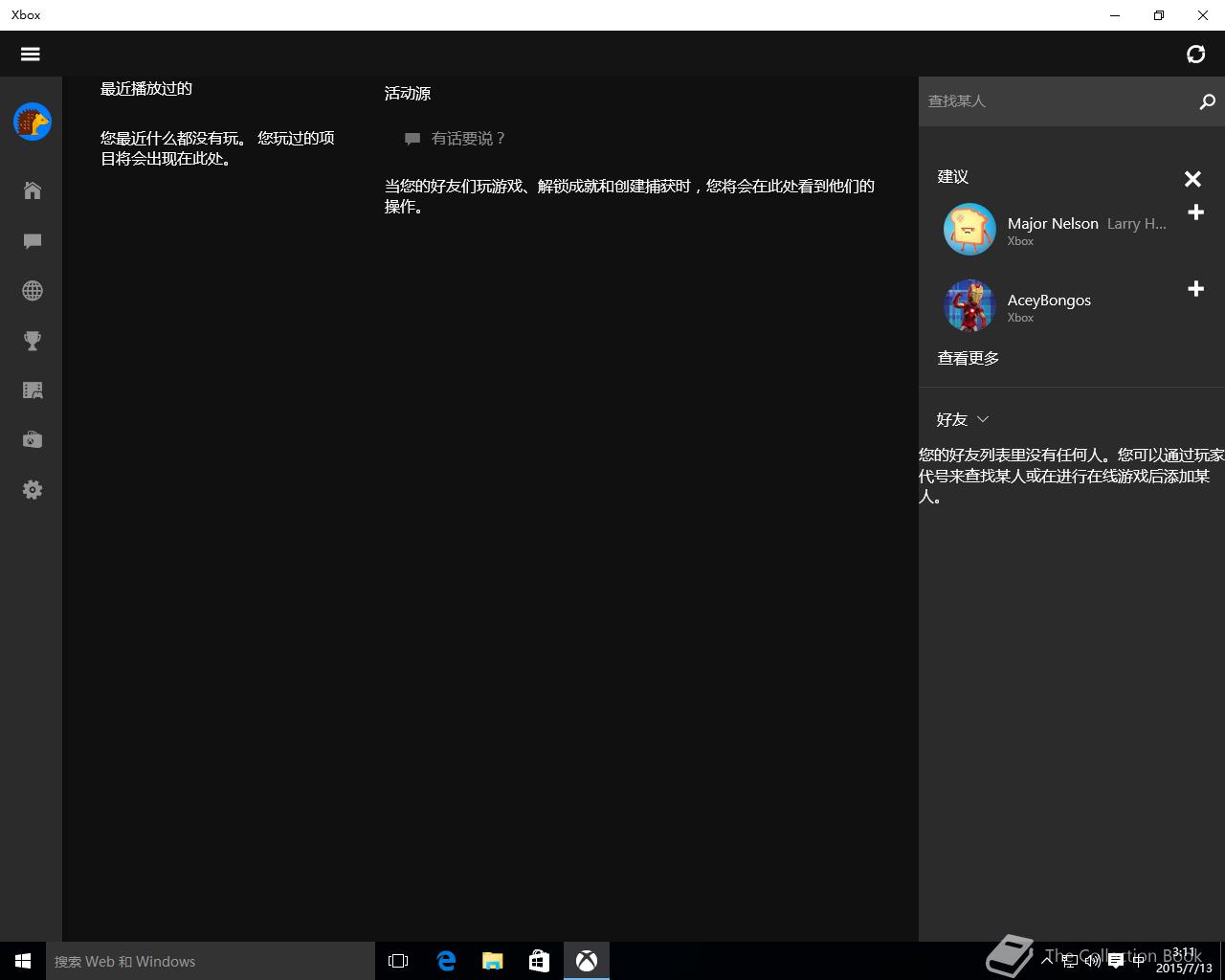Image resolution: width=1225 pixels, height=980 pixels.
Task: Open Windows Store from taskbar
Action: point(540,961)
